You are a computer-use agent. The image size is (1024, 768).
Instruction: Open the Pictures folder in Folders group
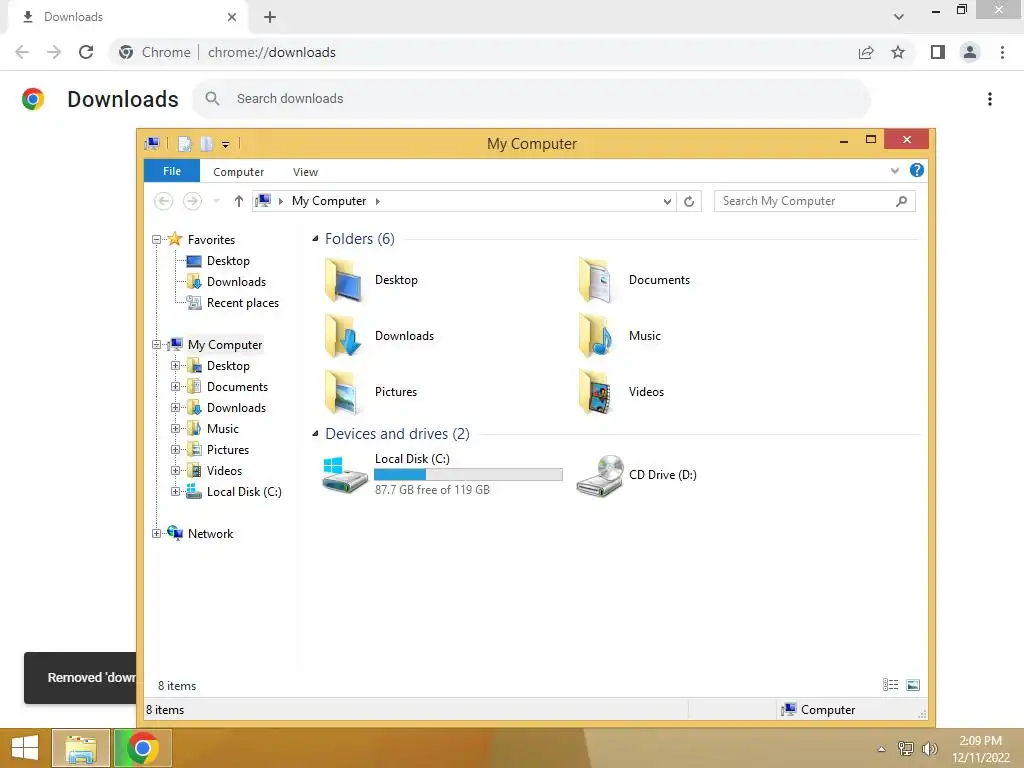point(371,392)
